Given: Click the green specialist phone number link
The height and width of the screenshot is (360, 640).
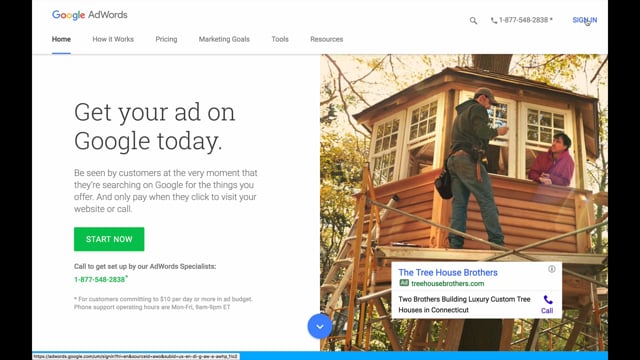Looking at the screenshot, I should [x=100, y=280].
